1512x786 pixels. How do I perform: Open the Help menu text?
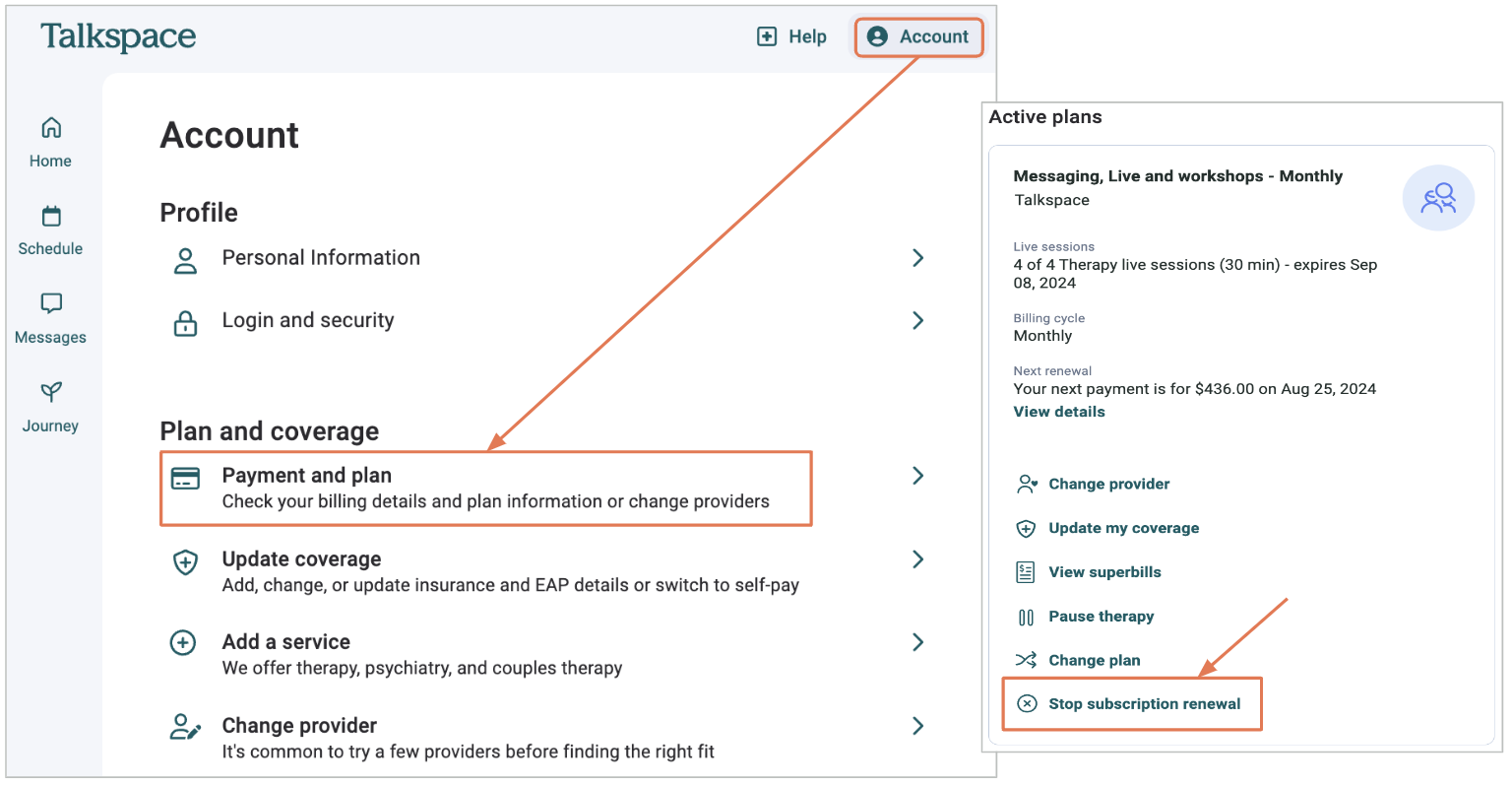807,36
